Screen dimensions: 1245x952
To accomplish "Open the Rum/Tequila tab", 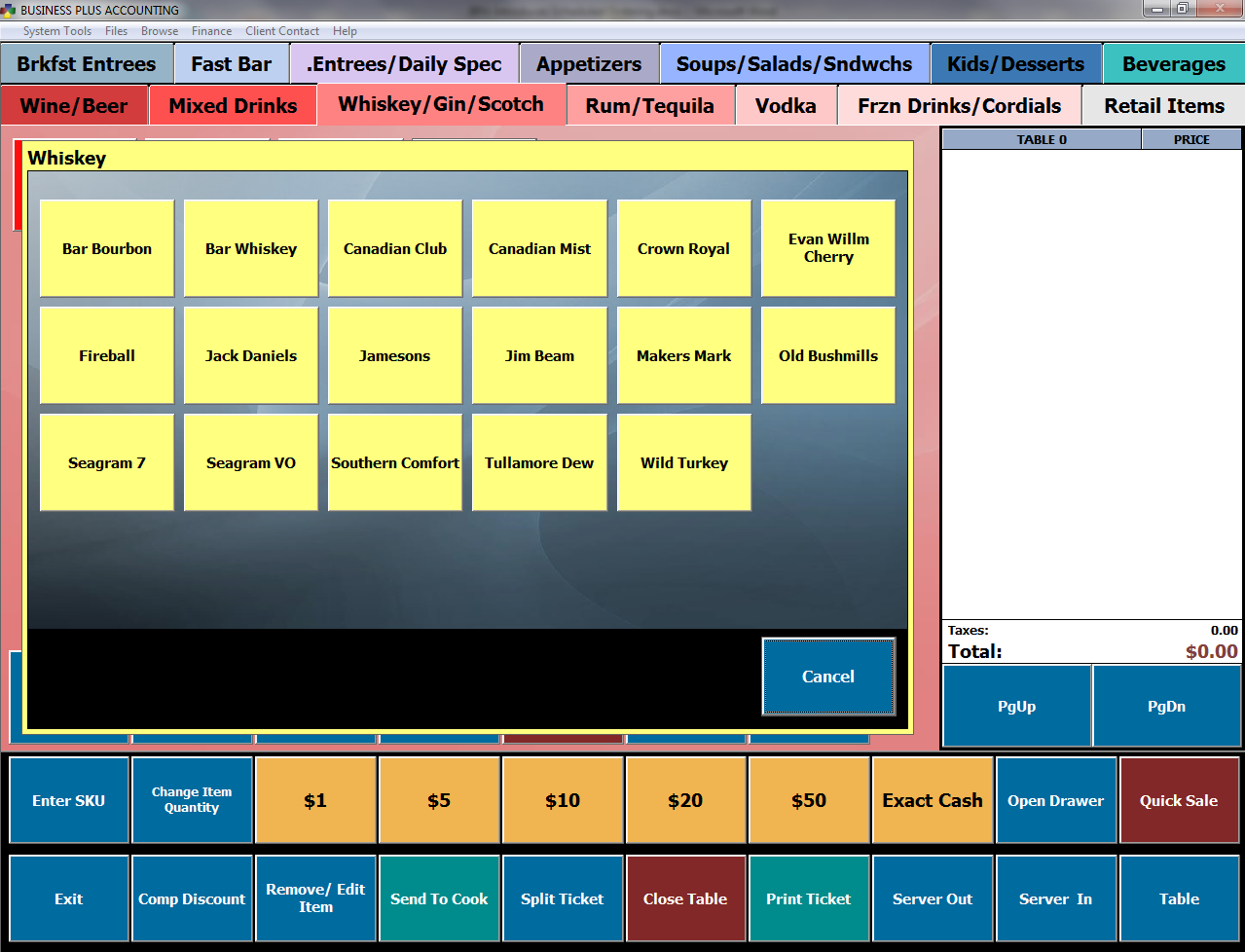I will point(650,105).
